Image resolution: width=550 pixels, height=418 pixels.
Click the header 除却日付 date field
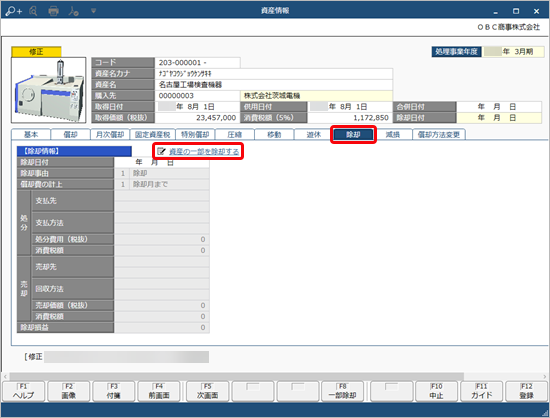point(499,118)
